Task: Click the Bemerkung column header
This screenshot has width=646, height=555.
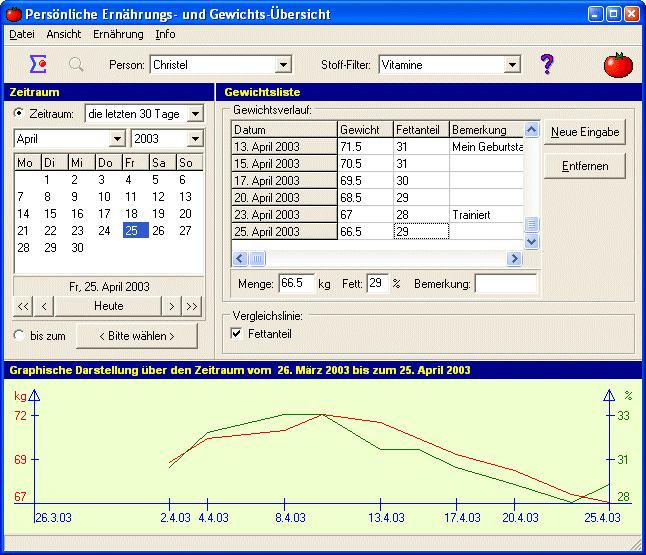Action: [486, 130]
